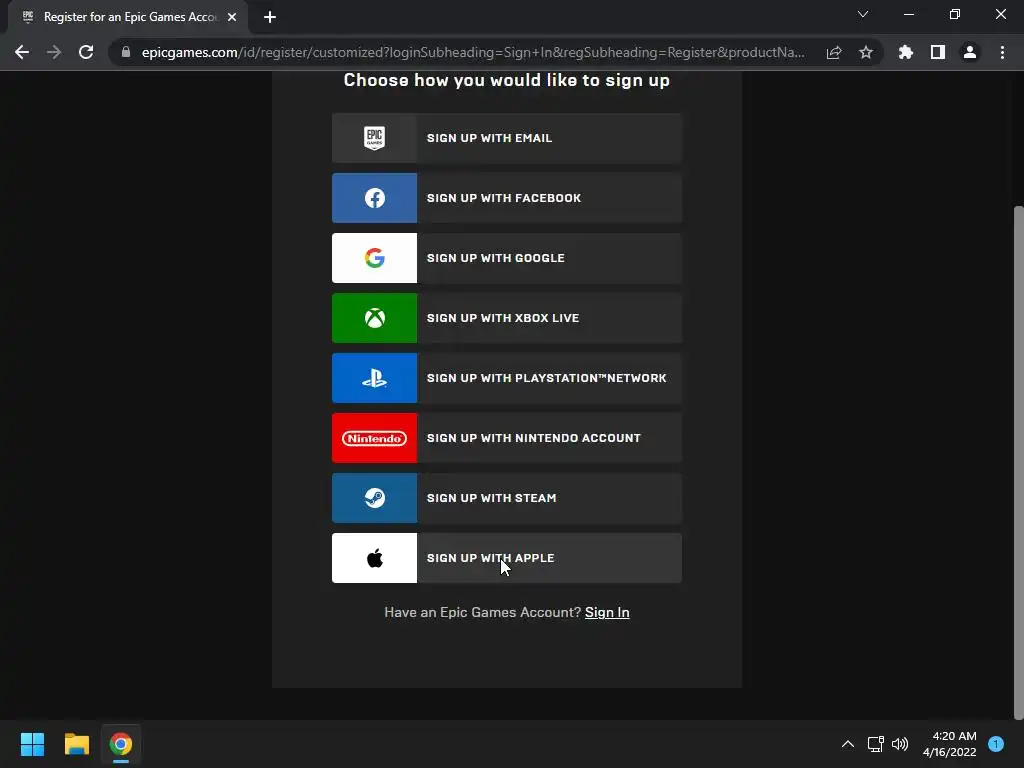Click the Chrome taskbar icon

121,744
